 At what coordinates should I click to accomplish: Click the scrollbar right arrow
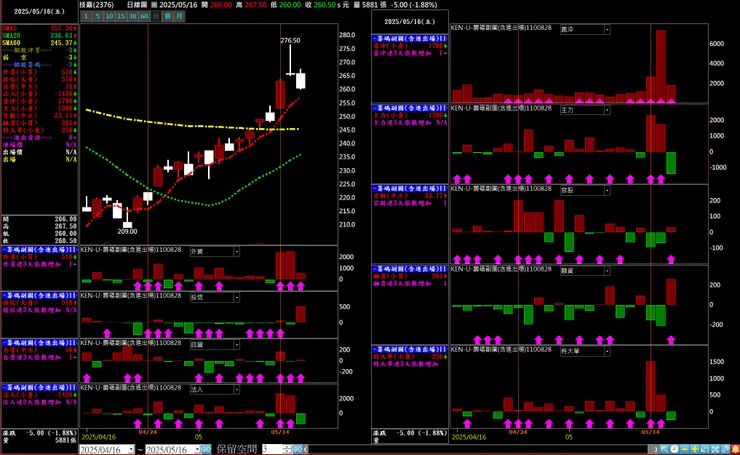tap(655, 449)
